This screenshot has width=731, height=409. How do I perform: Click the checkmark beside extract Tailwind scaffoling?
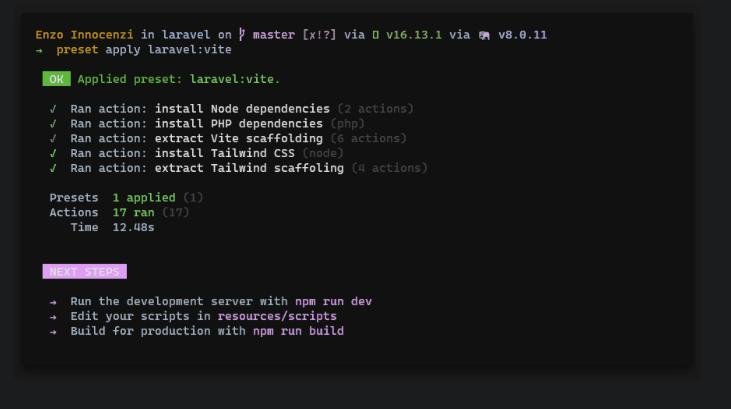(x=52, y=169)
